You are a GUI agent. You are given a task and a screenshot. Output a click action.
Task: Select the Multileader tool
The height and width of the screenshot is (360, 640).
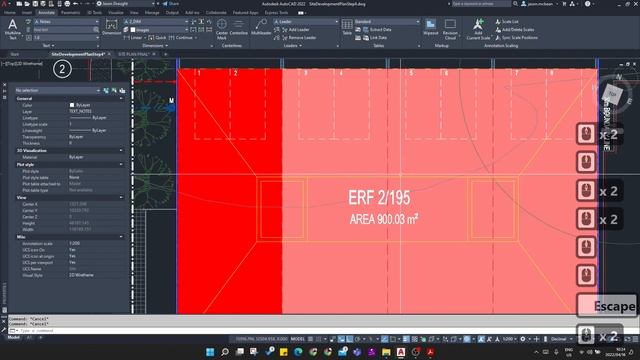point(261,27)
